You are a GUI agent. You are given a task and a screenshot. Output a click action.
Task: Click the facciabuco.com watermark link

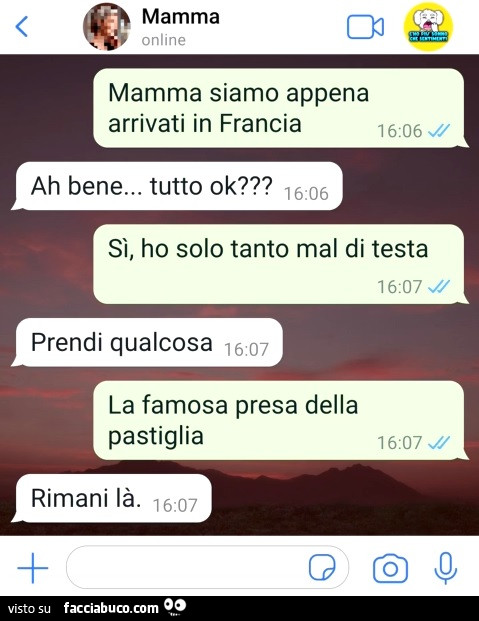(111, 608)
